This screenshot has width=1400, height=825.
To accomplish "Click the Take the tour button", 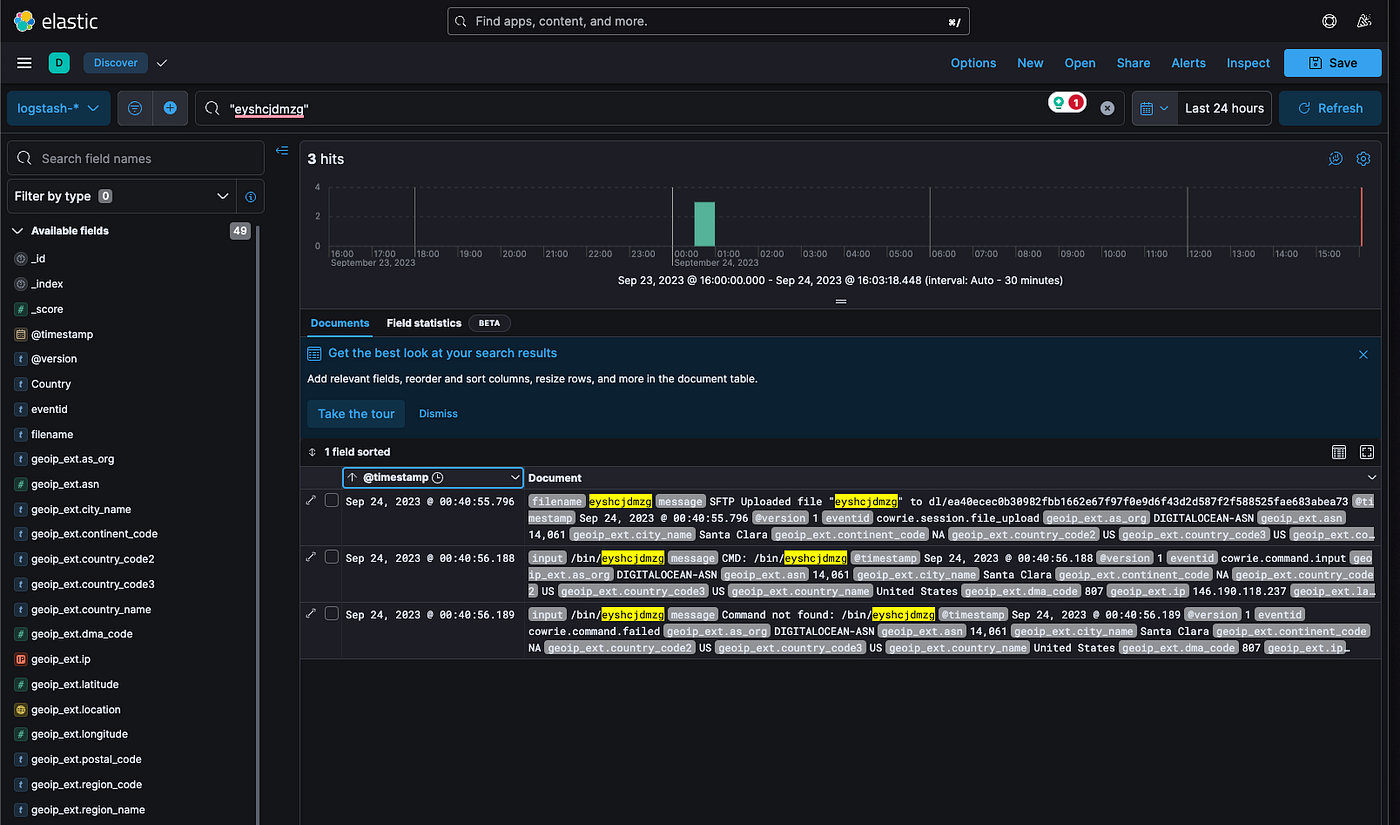I will (356, 414).
